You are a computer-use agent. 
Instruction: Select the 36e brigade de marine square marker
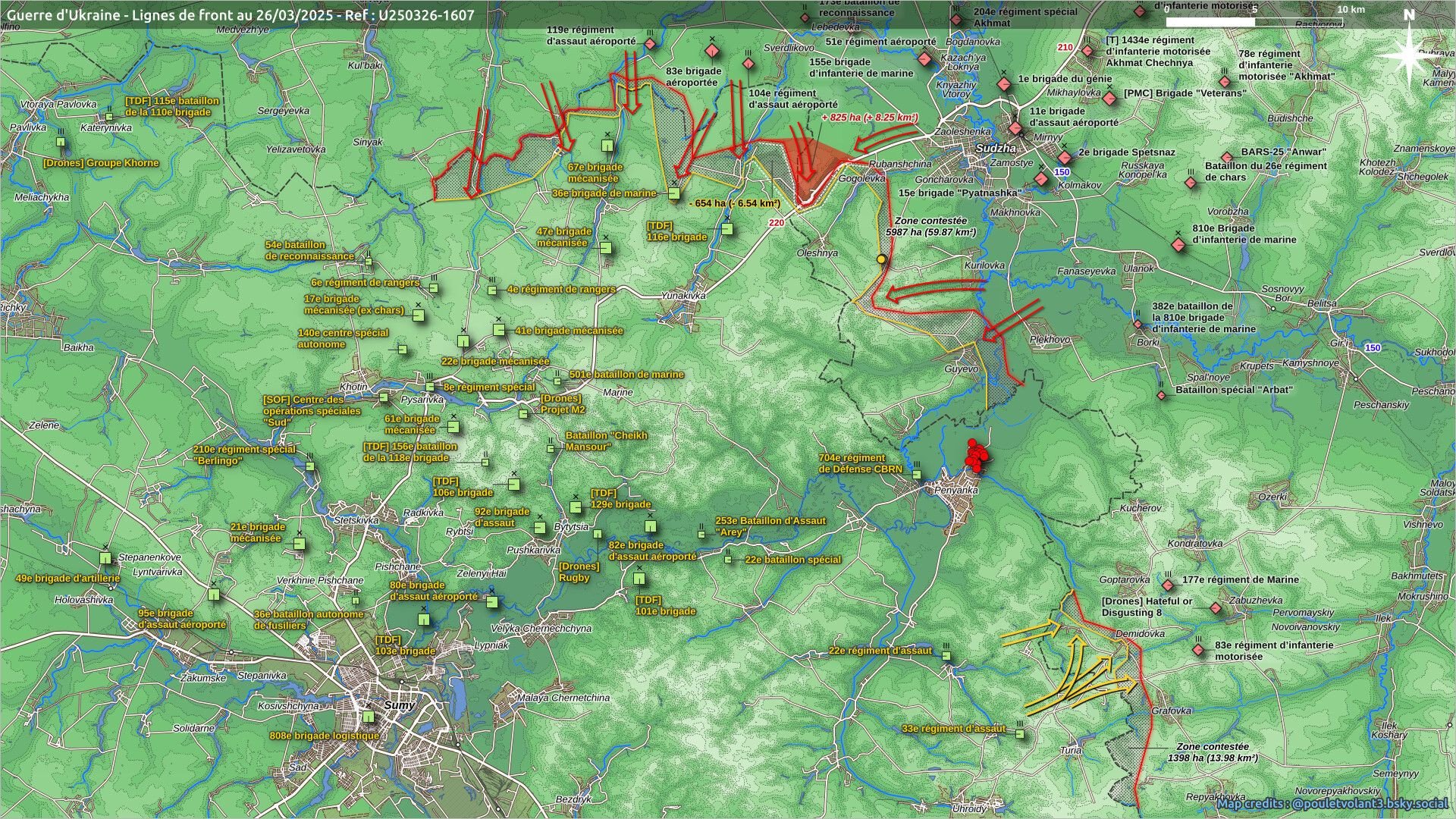coord(673,194)
